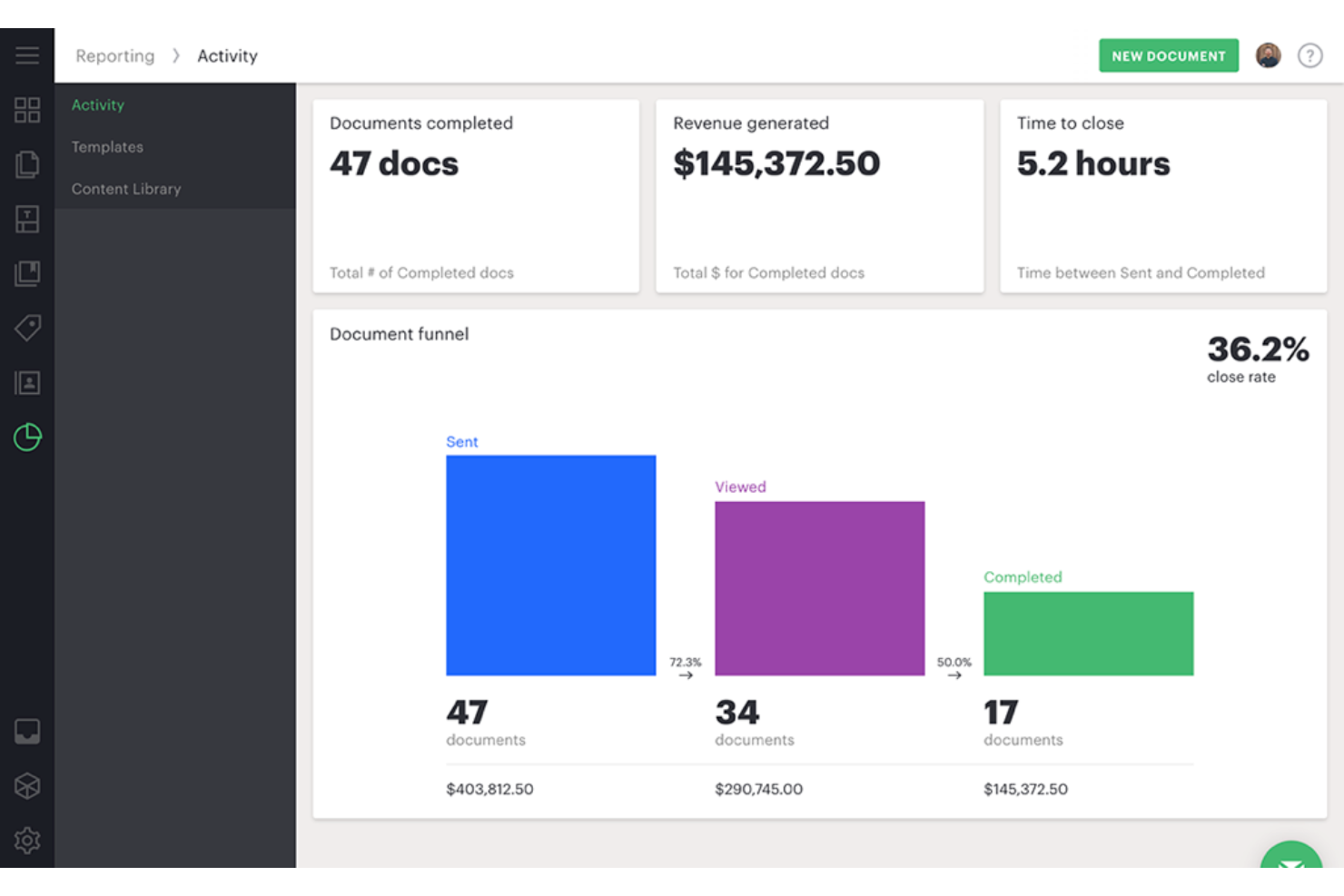Navigate back via the Reporting breadcrumb
Screen dimensions: 1344x896
[x=114, y=55]
